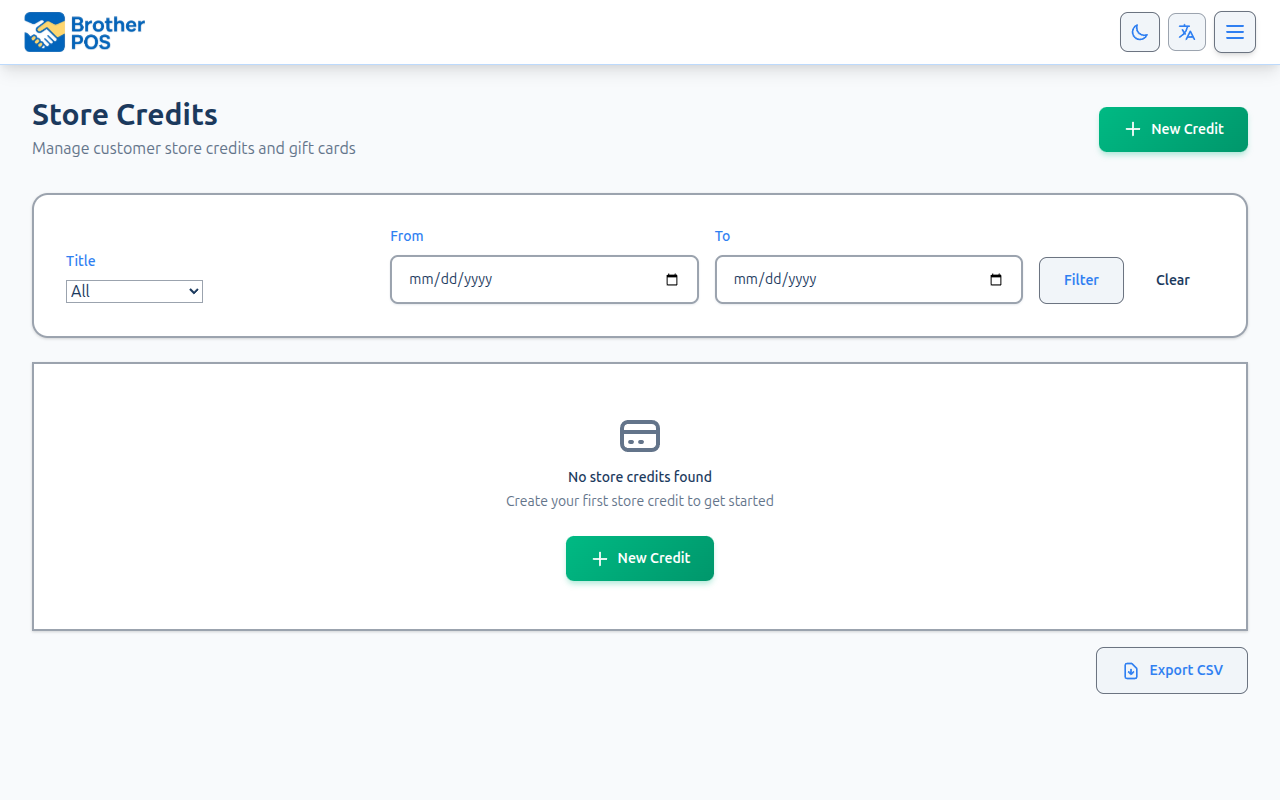Apply filters with the Filter button
Screen dimensions: 1280x800
point(1081,280)
